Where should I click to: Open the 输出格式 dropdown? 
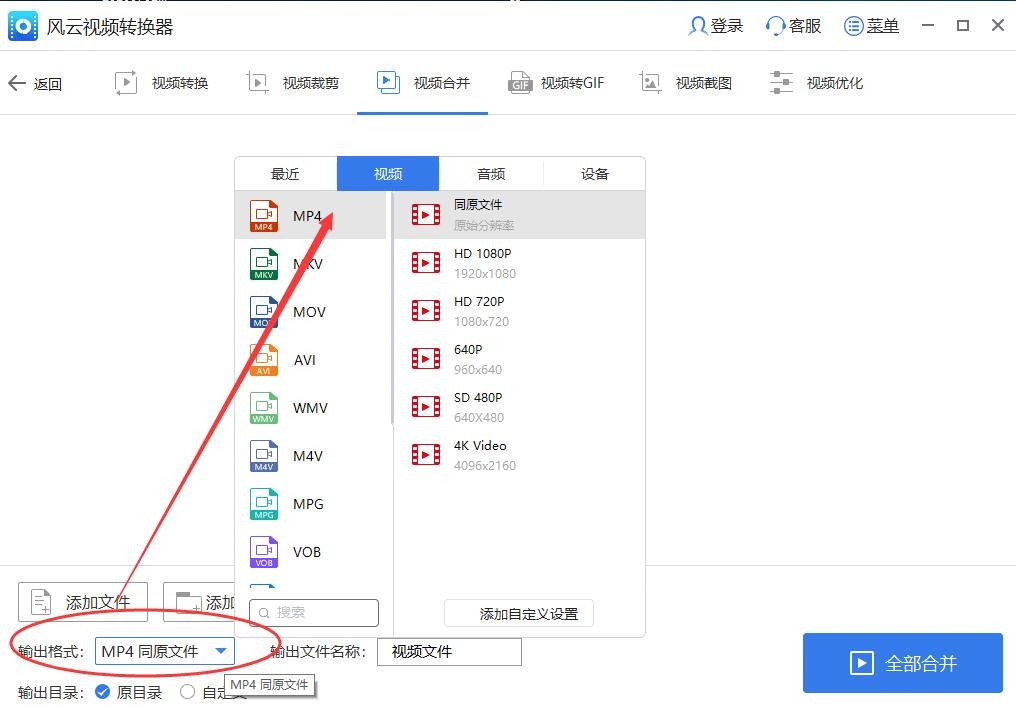pos(164,651)
